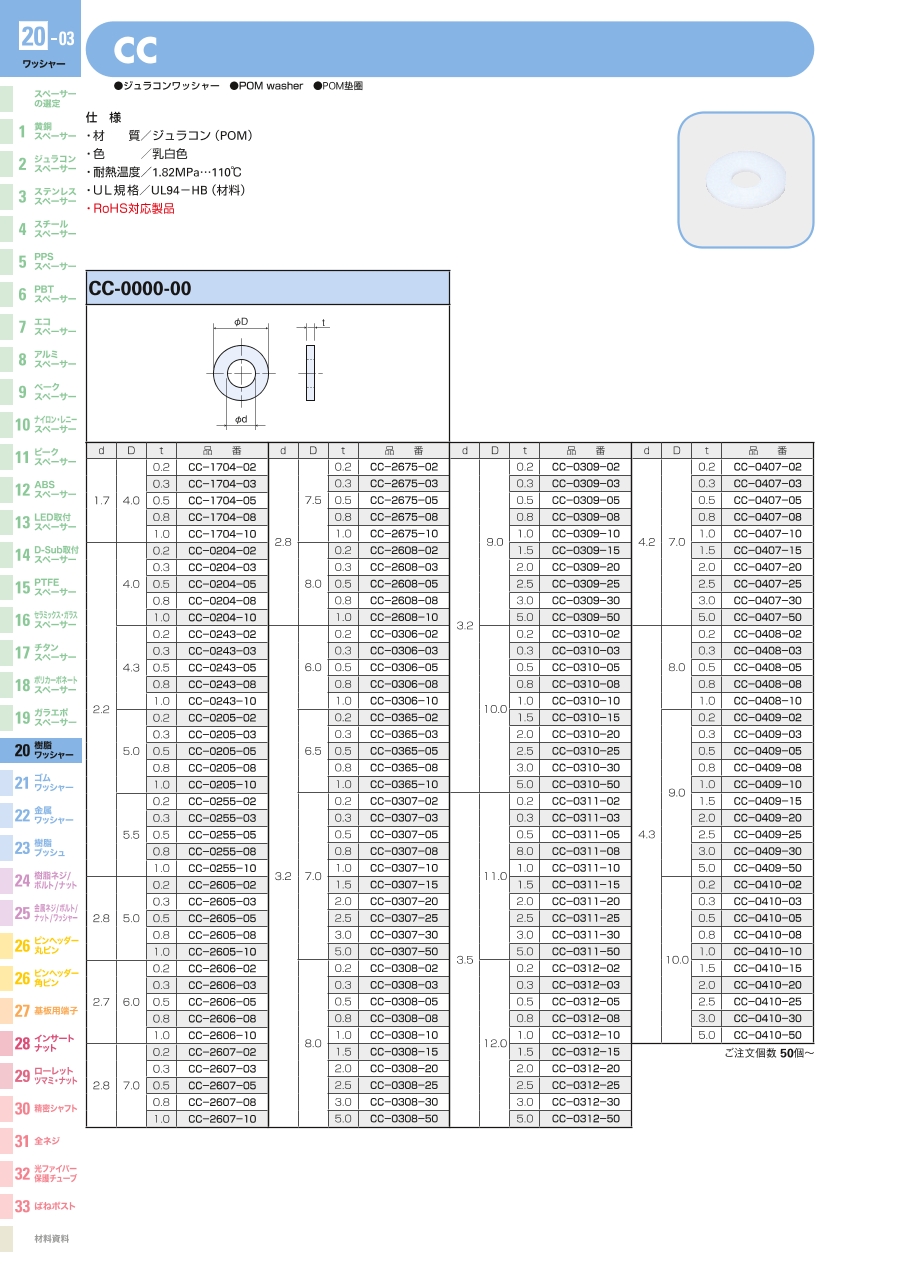Select the 12 ABS スペーサー side tab

coord(41,489)
